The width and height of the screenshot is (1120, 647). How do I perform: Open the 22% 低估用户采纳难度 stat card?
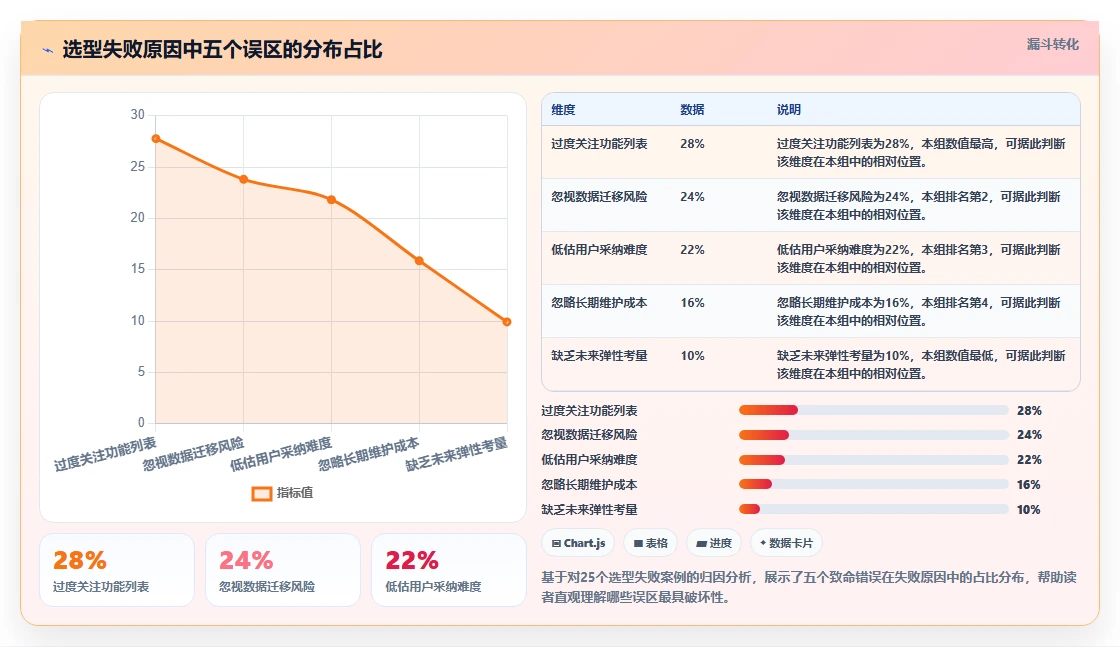(449, 570)
